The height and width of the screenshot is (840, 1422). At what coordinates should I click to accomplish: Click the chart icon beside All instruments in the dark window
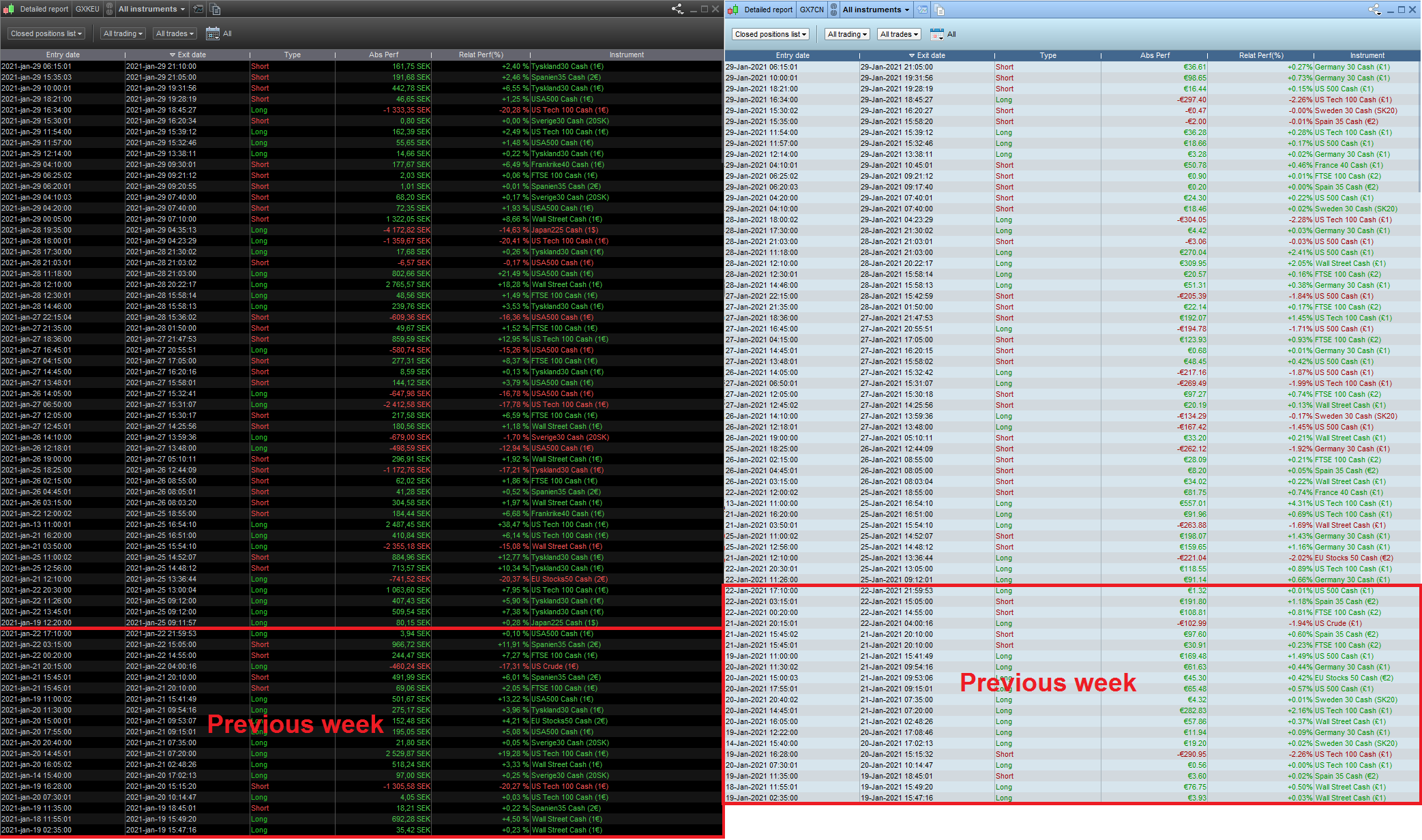coord(198,9)
